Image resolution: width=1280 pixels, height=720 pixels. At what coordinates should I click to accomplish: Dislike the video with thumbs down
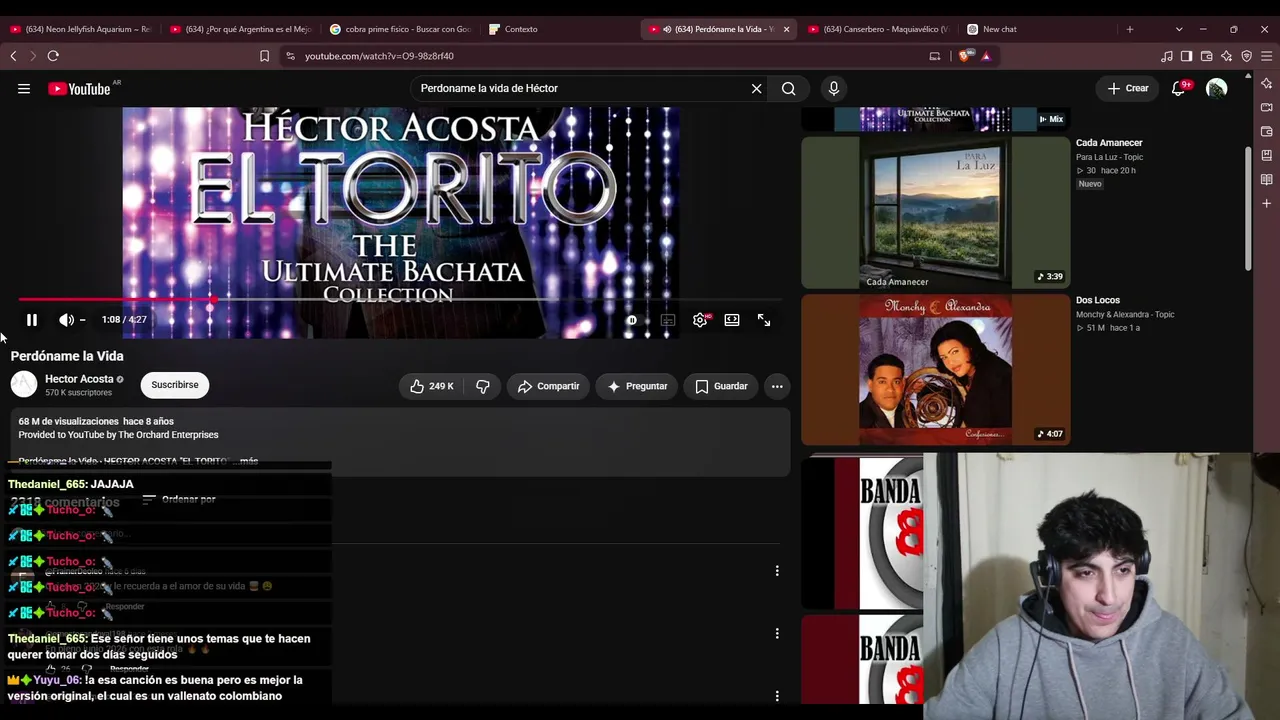[483, 386]
